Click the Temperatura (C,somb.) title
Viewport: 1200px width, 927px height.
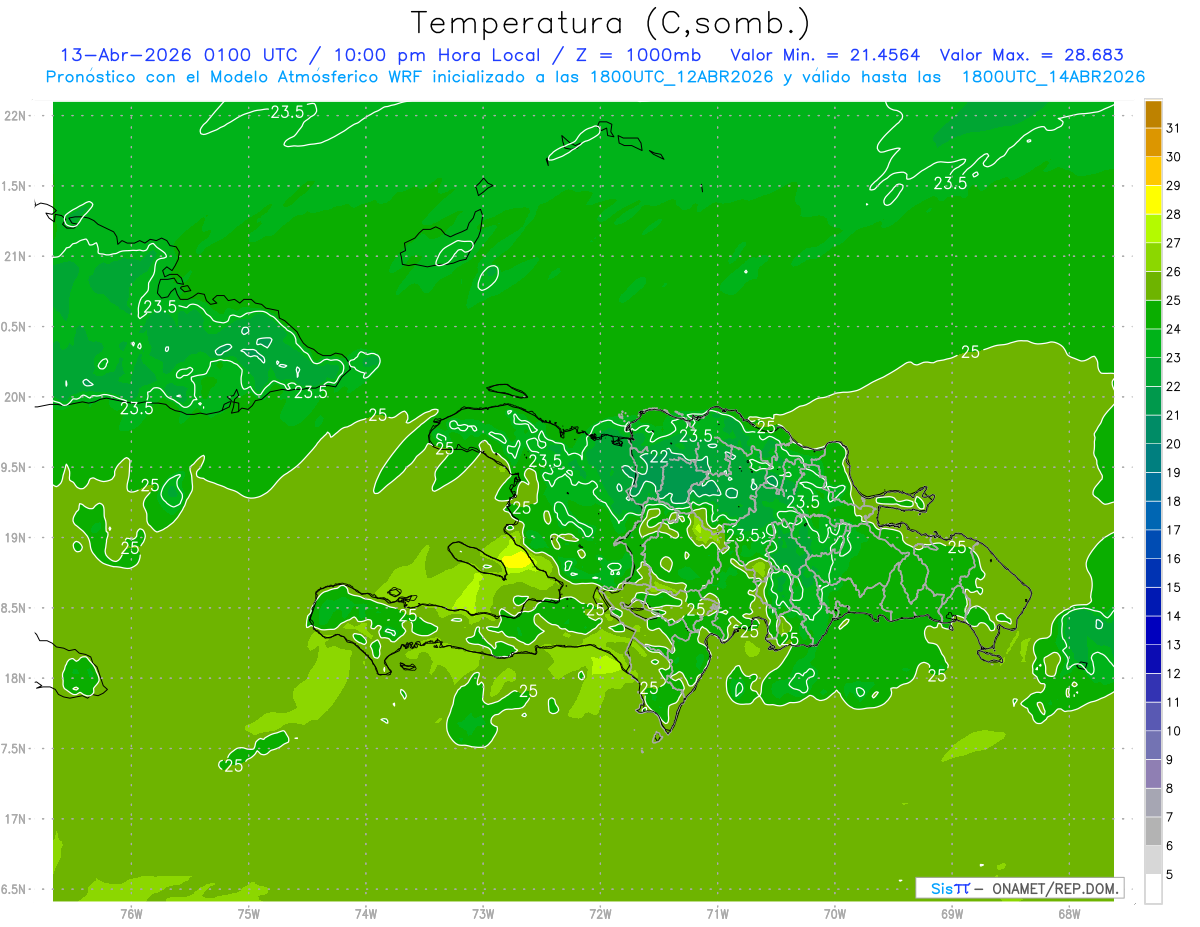[611, 23]
